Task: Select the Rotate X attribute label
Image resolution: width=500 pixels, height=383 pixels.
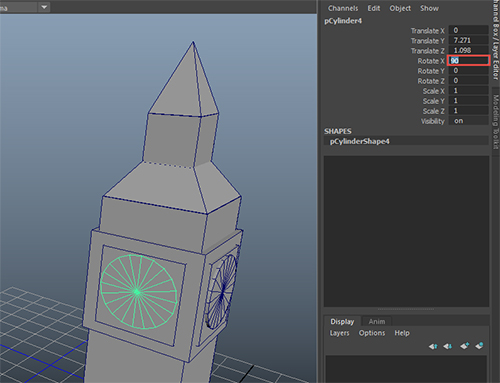Action: [x=431, y=61]
